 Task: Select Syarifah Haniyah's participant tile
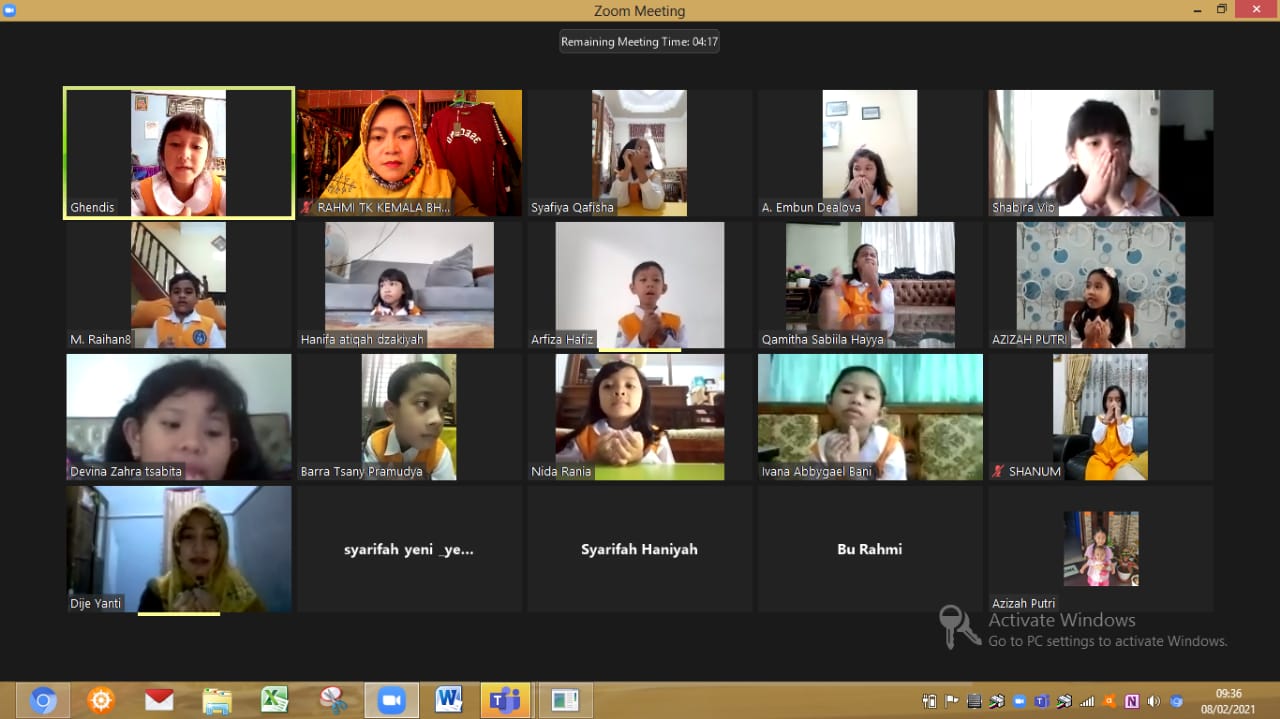(639, 549)
